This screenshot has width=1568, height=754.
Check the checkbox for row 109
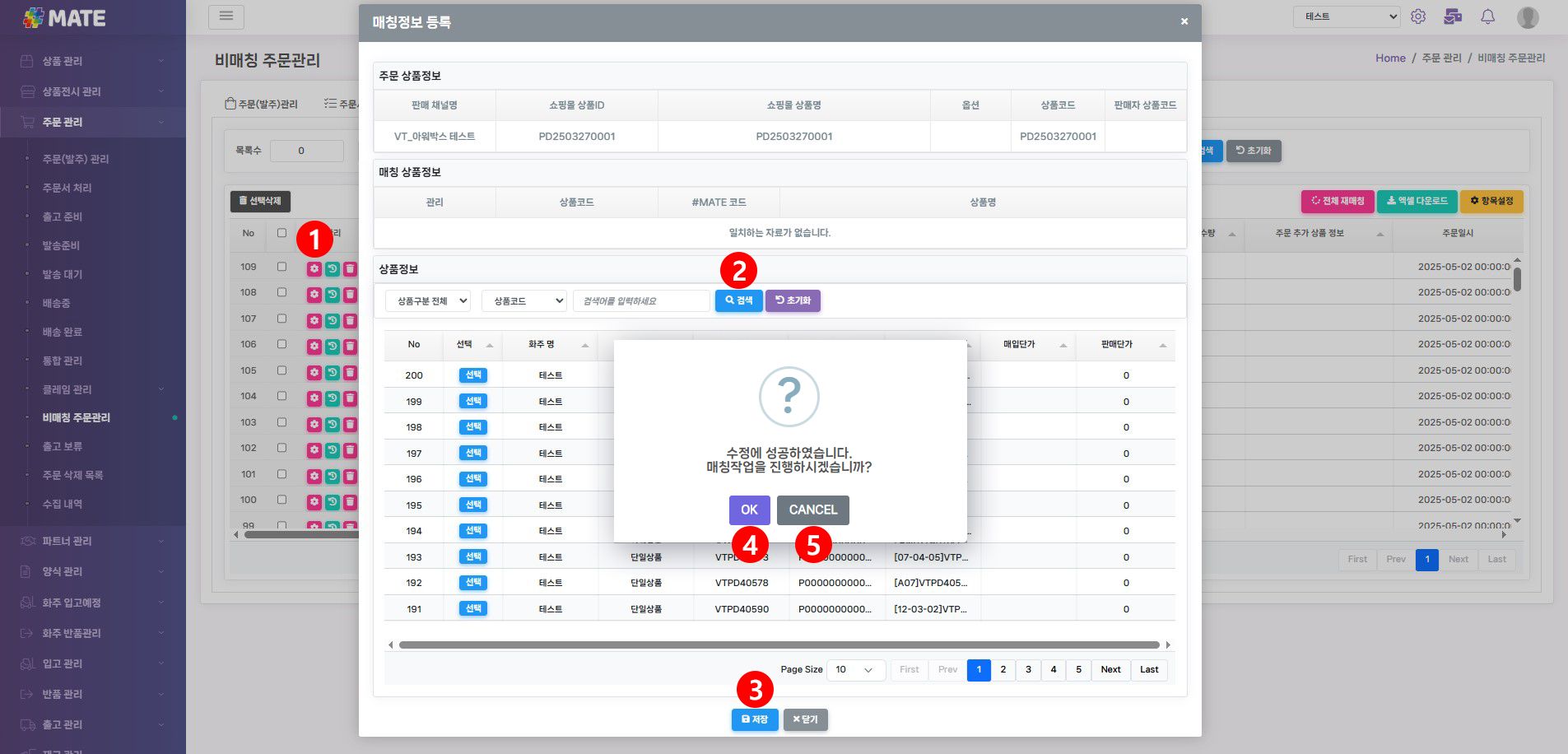(x=281, y=267)
